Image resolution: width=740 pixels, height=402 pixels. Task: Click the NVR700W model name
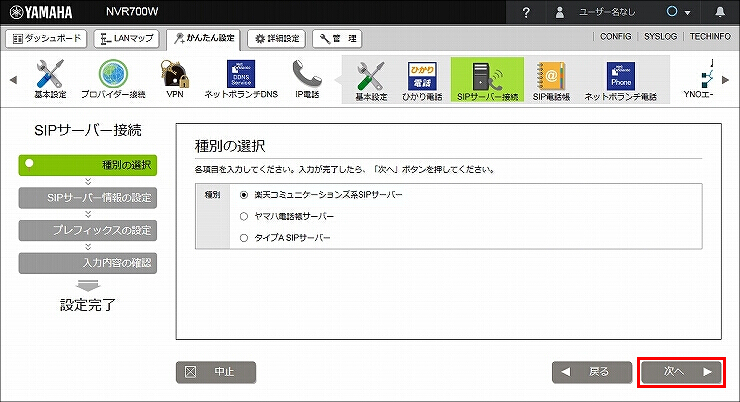[132, 12]
